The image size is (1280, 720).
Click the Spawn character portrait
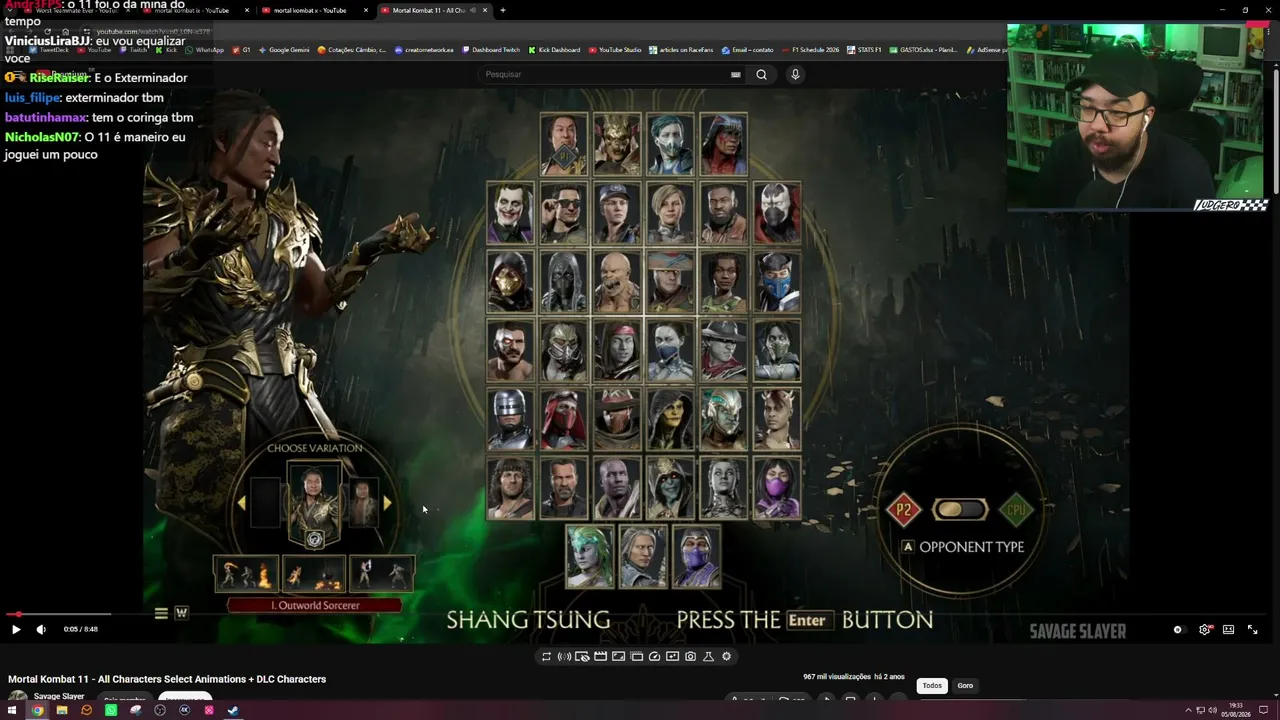click(x=777, y=213)
